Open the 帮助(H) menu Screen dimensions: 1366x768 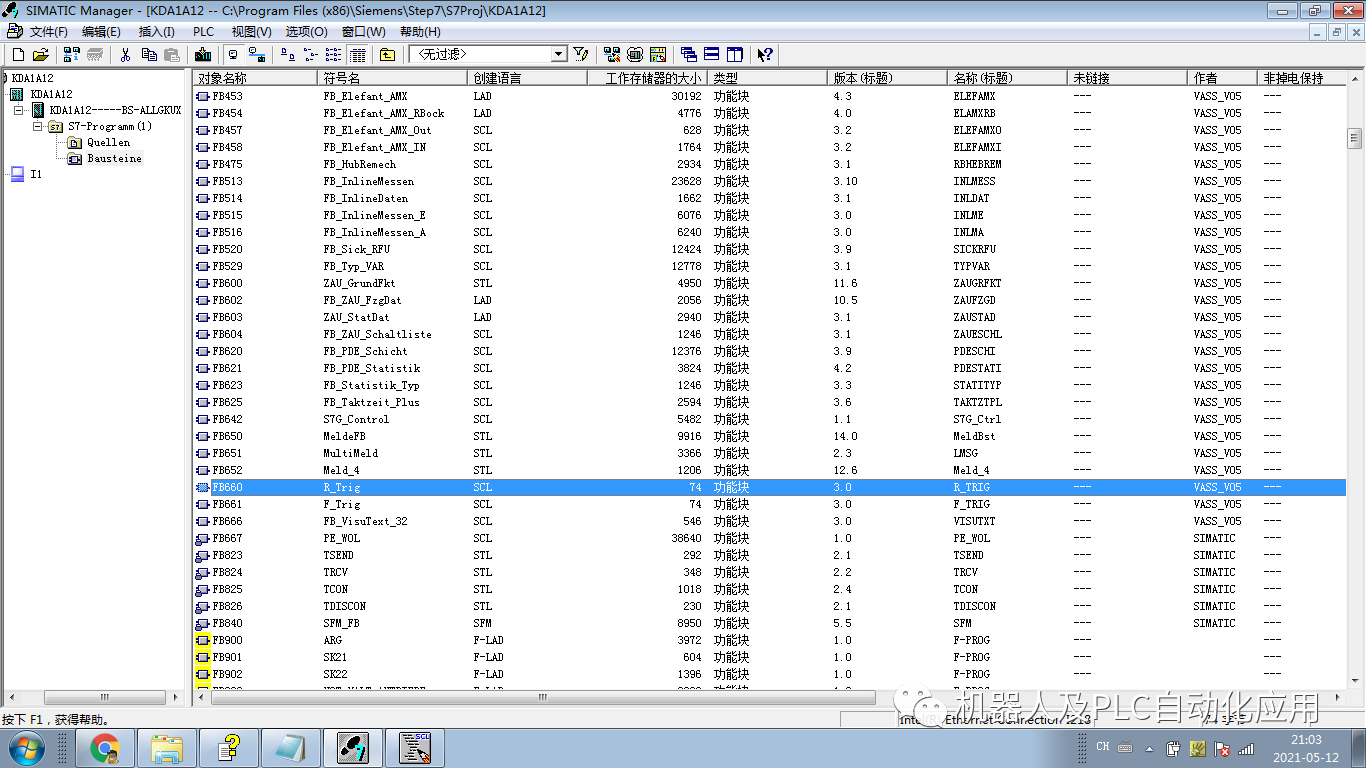click(x=420, y=32)
